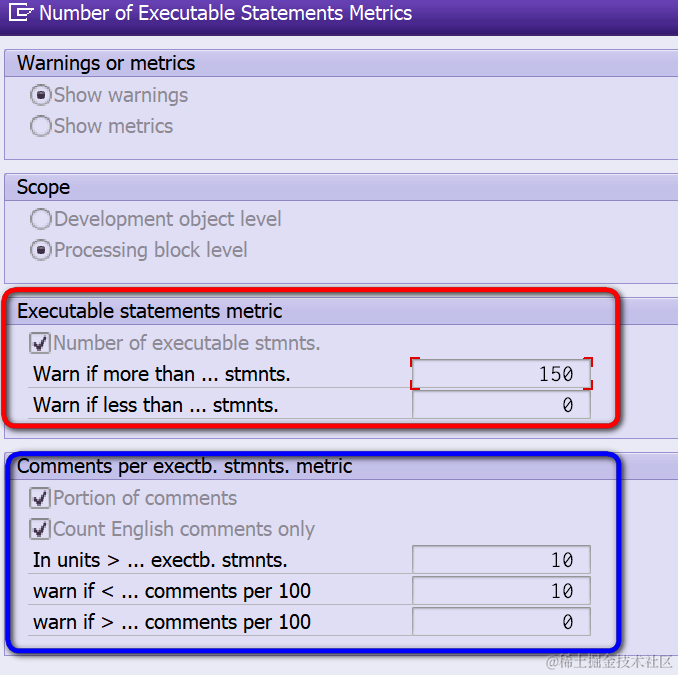Click the Scope group header
The height and width of the screenshot is (675, 678).
[x=43, y=187]
